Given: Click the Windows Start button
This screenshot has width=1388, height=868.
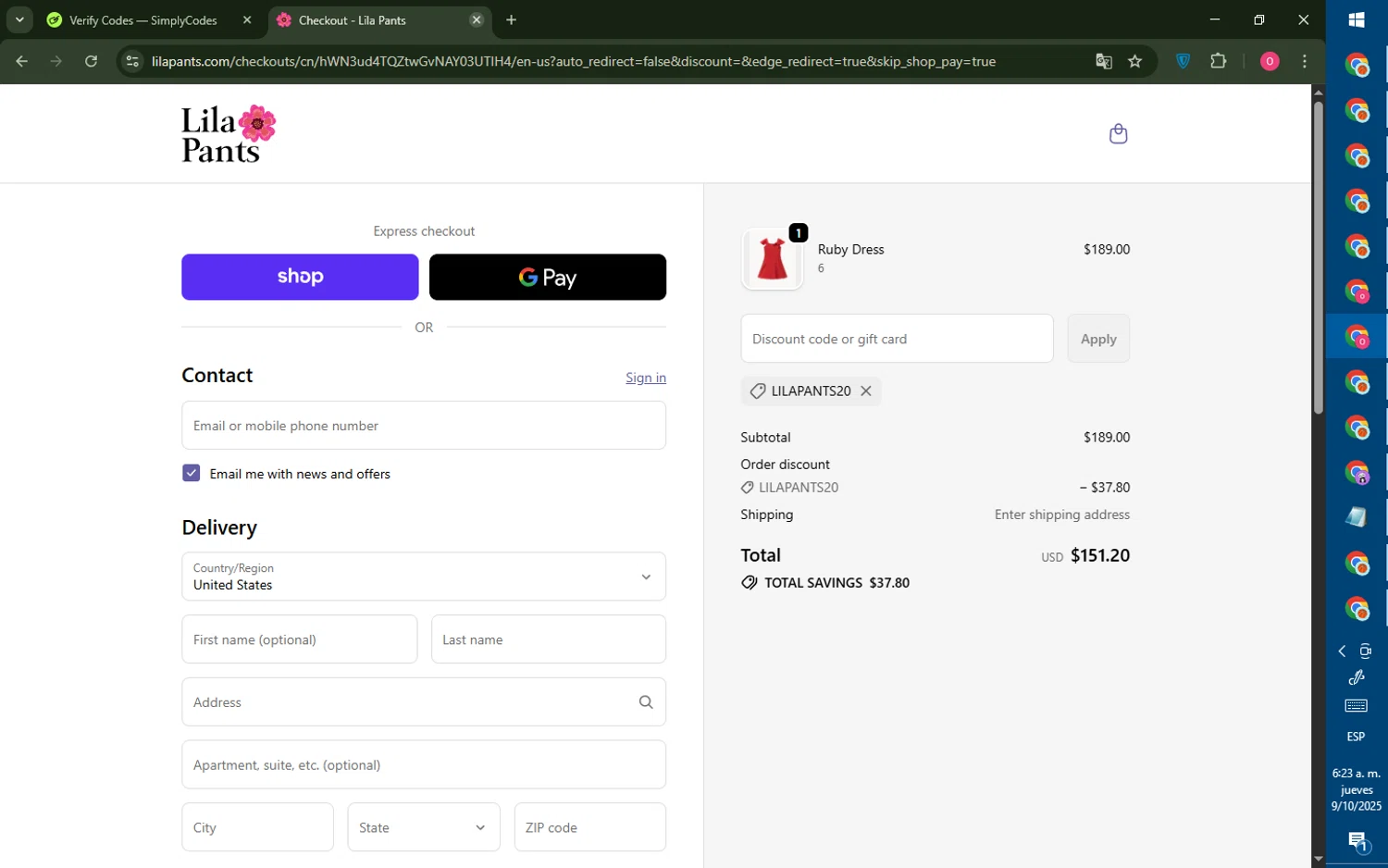Looking at the screenshot, I should point(1357,20).
